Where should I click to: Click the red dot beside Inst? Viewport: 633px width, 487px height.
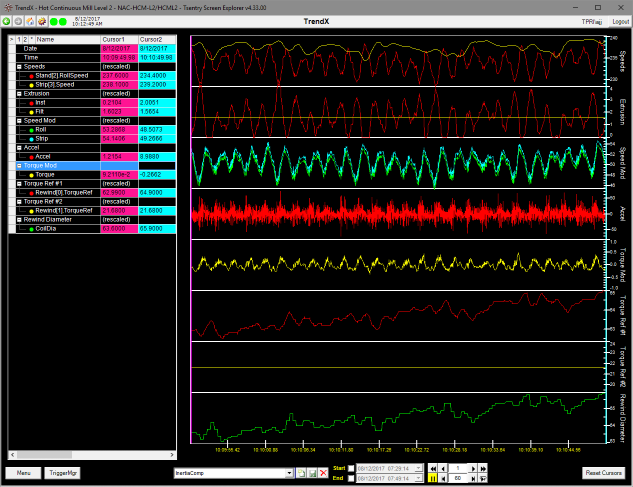31,103
